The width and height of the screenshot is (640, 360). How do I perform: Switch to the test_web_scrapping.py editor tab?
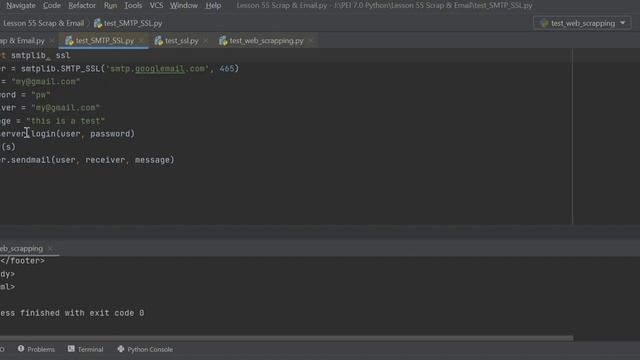[x=266, y=40]
